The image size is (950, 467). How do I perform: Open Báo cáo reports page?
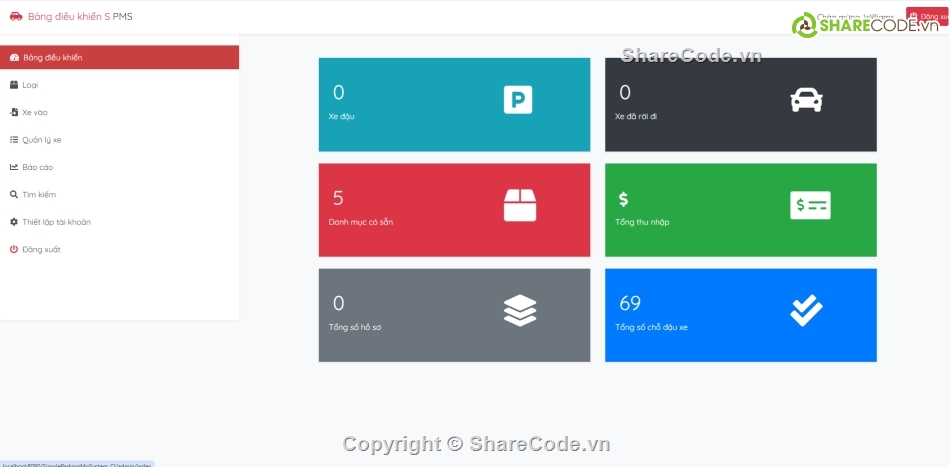pyautogui.click(x=119, y=167)
